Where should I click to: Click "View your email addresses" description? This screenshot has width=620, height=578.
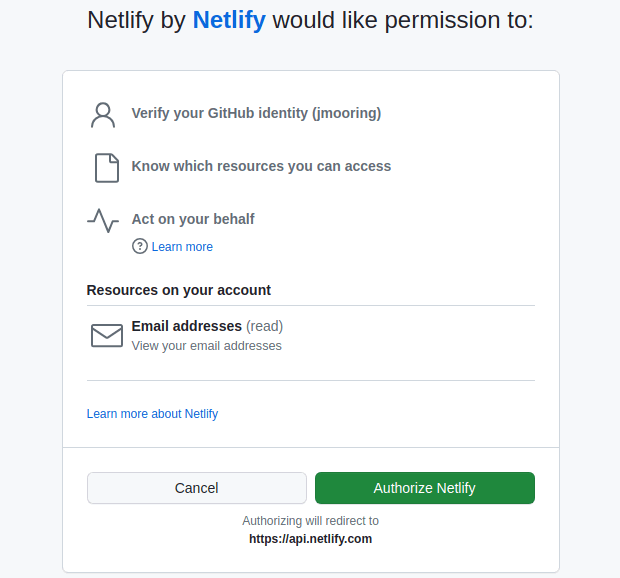[x=207, y=346]
